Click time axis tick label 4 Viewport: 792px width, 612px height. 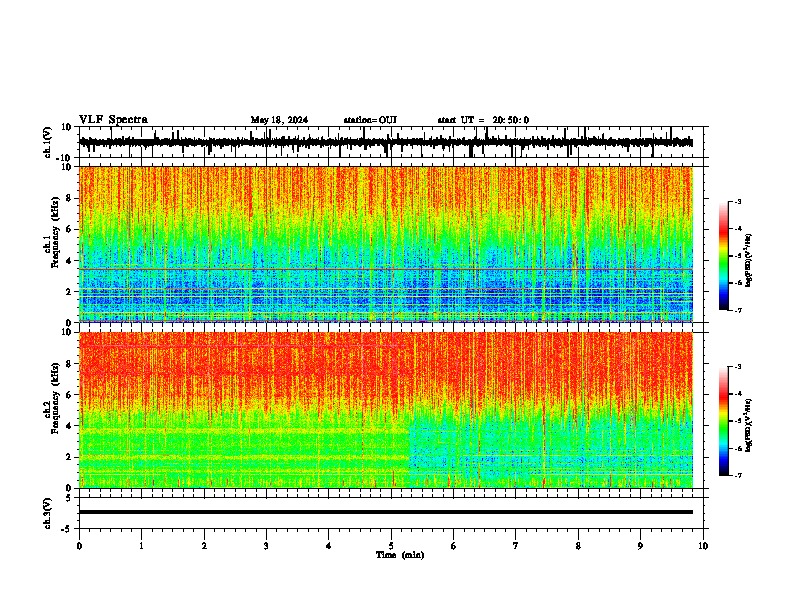[329, 546]
